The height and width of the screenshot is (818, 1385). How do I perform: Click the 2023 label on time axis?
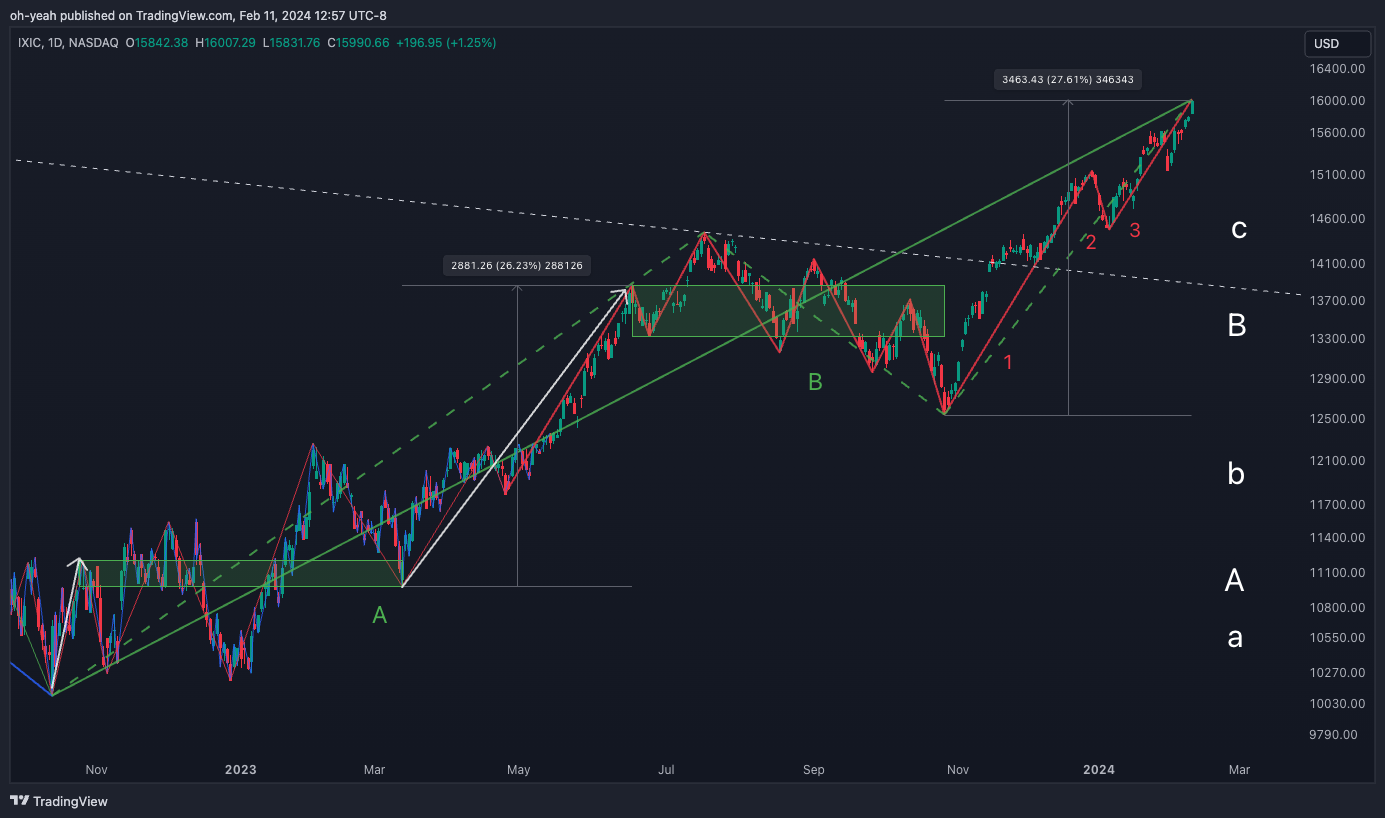pos(240,770)
